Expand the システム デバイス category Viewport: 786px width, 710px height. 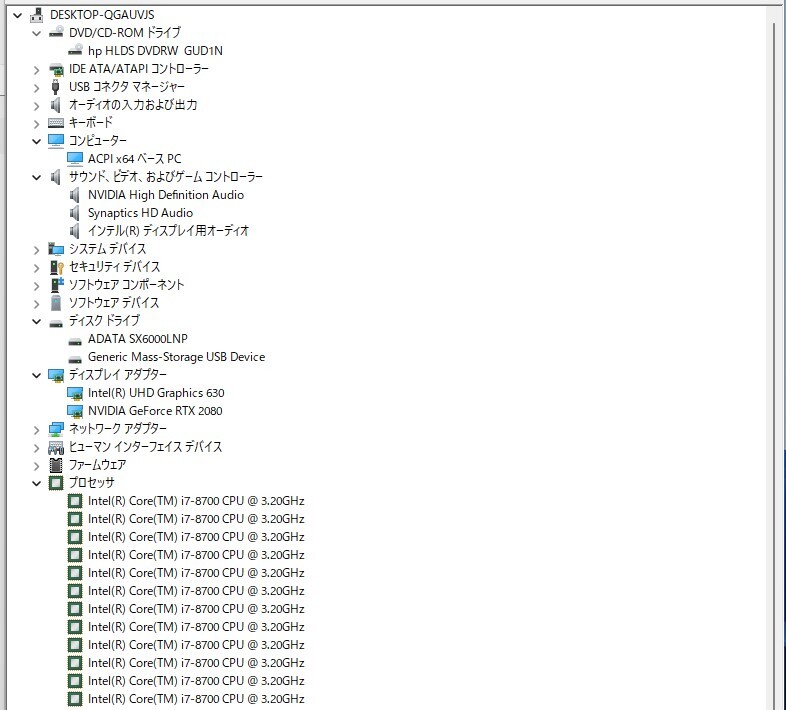[36, 250]
